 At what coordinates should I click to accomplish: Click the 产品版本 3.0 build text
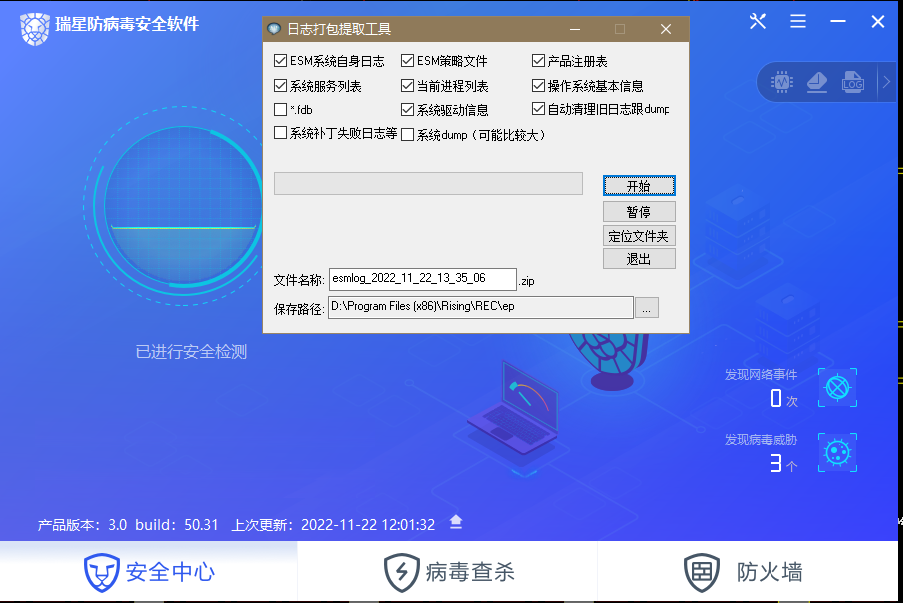(128, 525)
